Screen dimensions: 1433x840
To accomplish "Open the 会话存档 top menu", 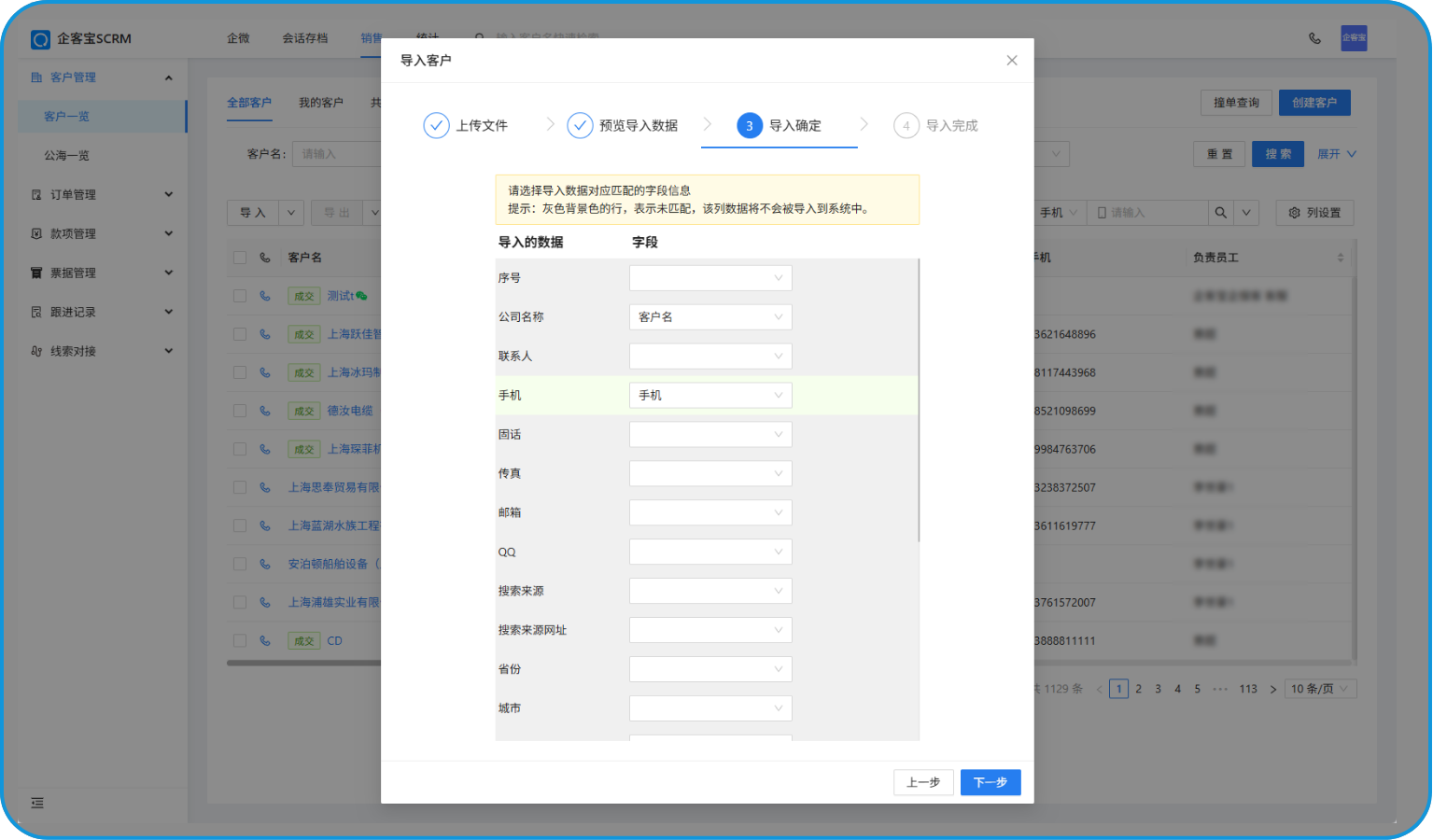I will pos(305,38).
